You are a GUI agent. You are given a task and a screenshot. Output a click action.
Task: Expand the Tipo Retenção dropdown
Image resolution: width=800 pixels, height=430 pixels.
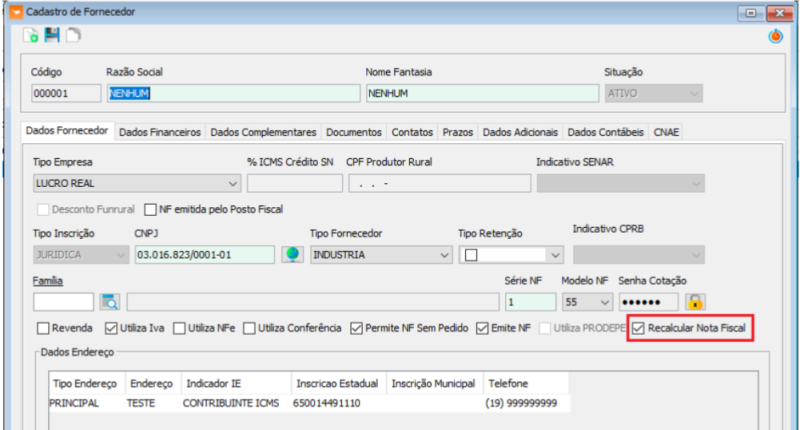pyautogui.click(x=555, y=255)
